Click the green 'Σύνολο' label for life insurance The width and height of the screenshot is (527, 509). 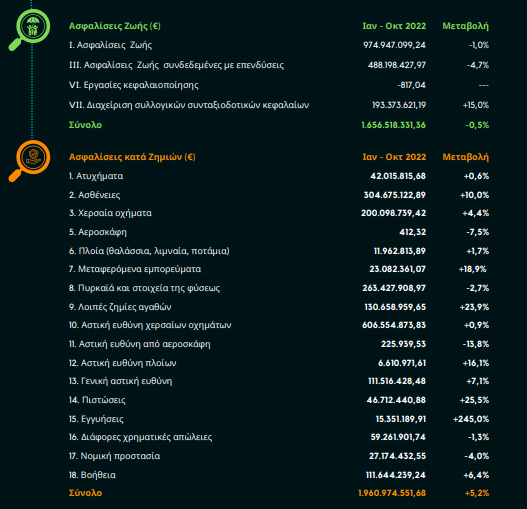[x=85, y=125]
